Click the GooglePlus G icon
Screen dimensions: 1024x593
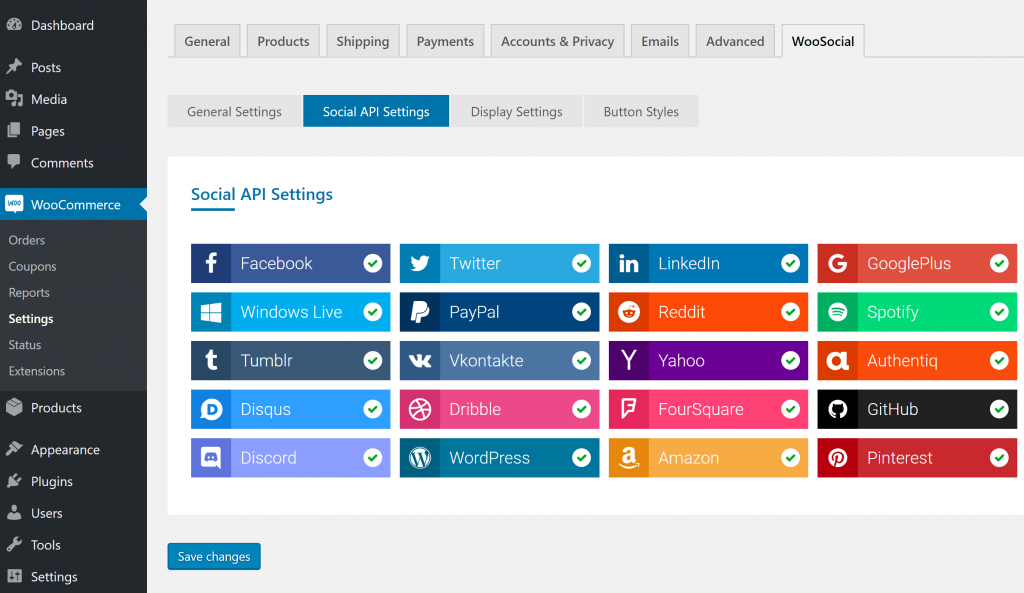click(x=837, y=263)
